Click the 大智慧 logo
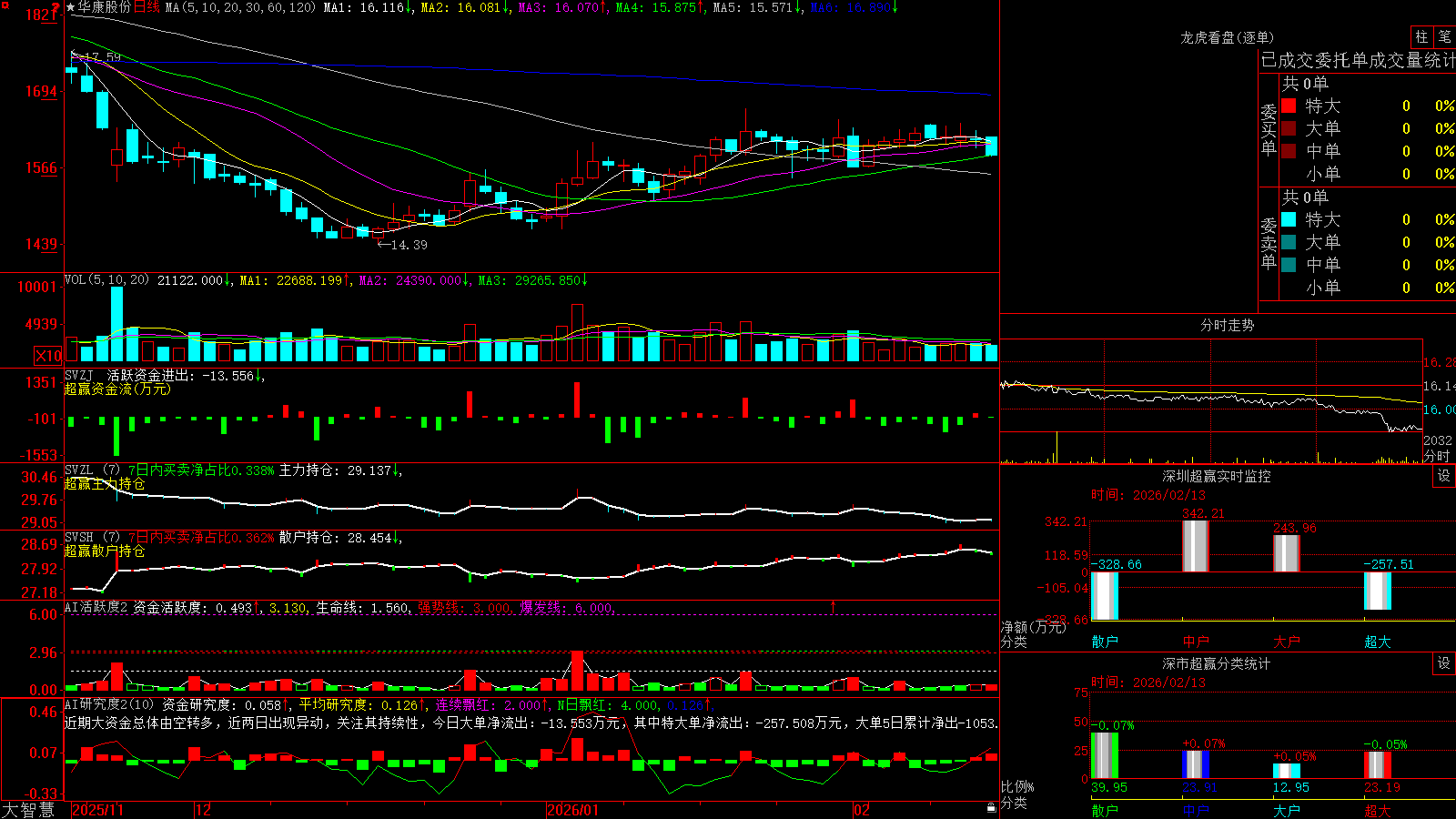 pos(28,809)
